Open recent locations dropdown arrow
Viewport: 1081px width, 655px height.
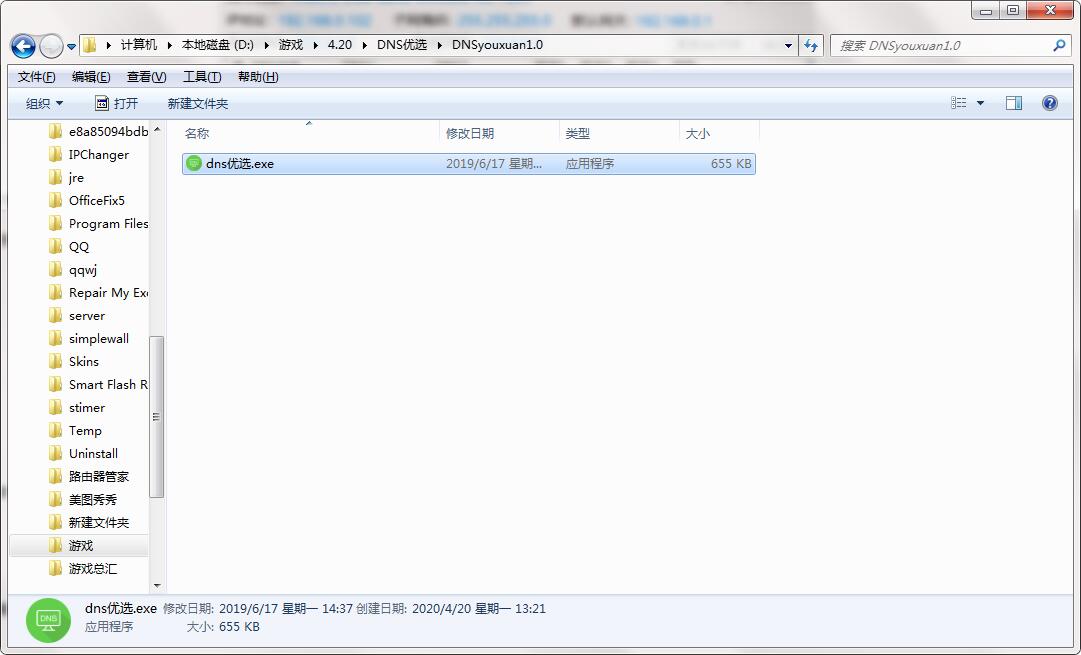pos(71,47)
